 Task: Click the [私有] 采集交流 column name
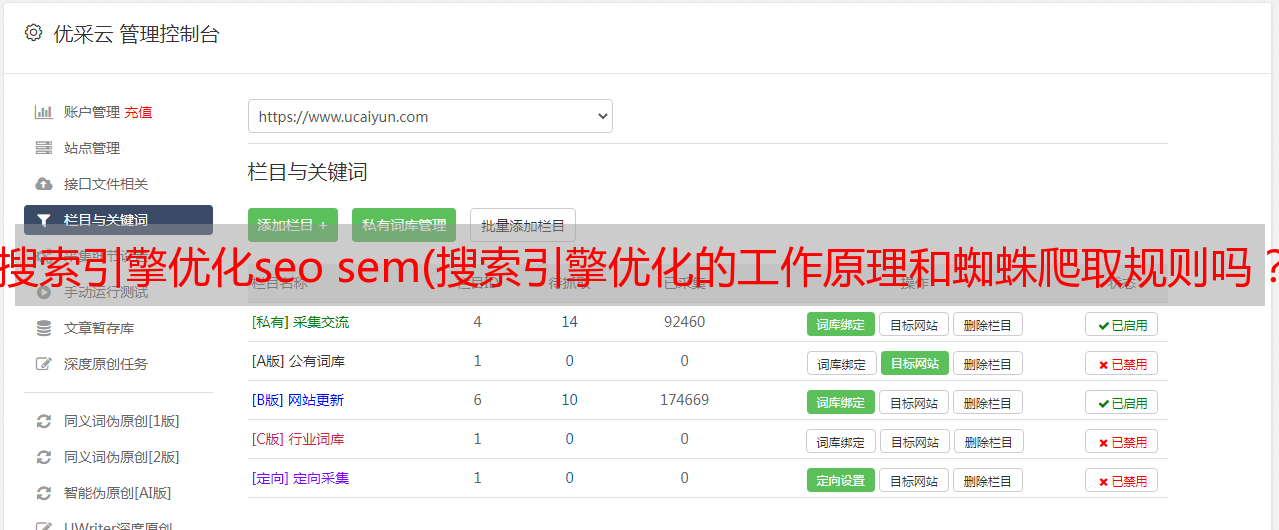300,322
